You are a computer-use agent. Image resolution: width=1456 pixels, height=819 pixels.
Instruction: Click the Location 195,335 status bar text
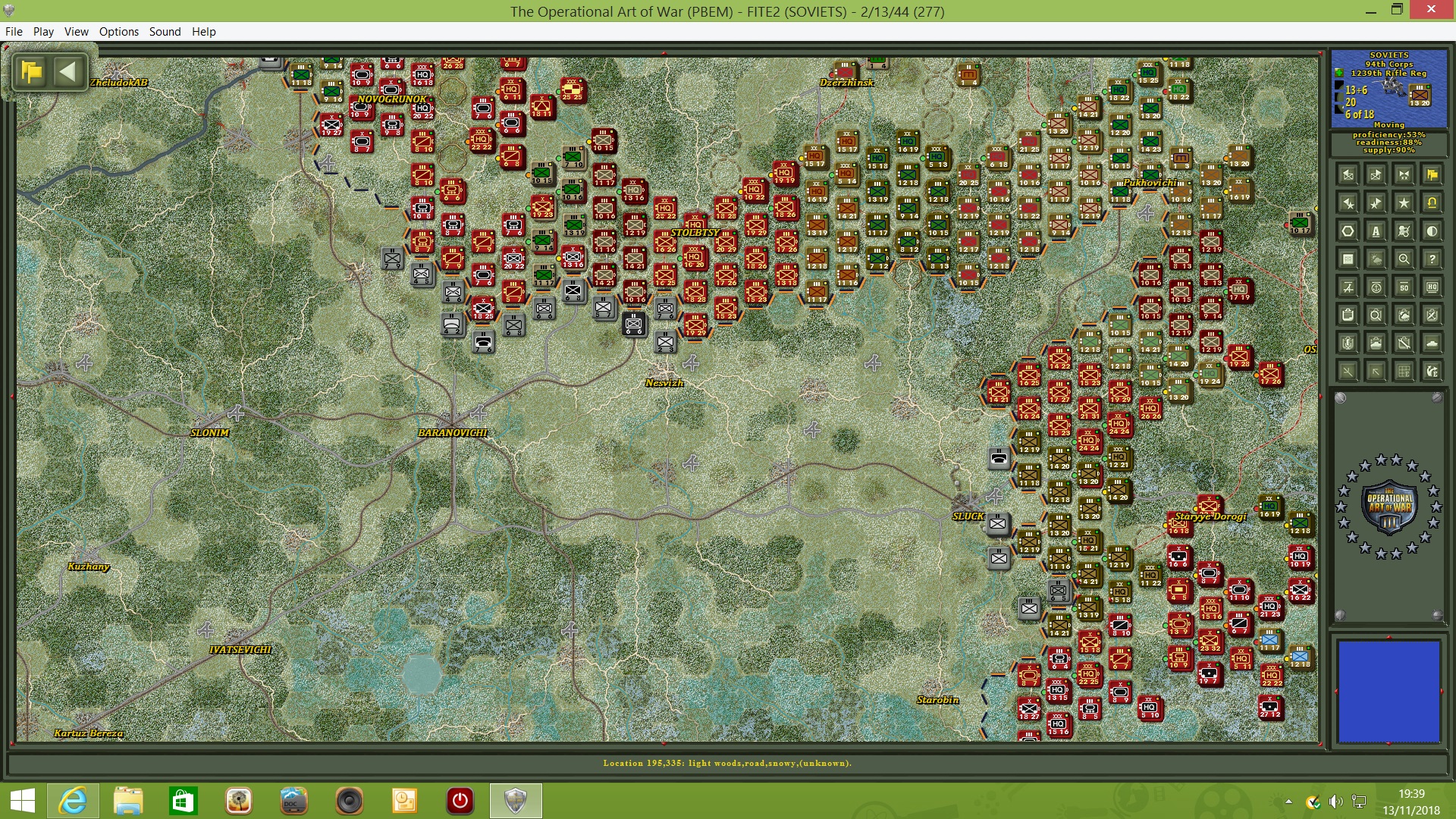727,763
